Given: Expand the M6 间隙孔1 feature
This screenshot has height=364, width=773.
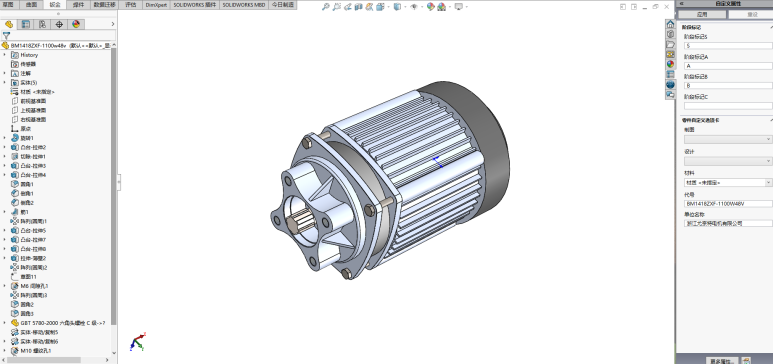Looking at the screenshot, I should [5, 286].
